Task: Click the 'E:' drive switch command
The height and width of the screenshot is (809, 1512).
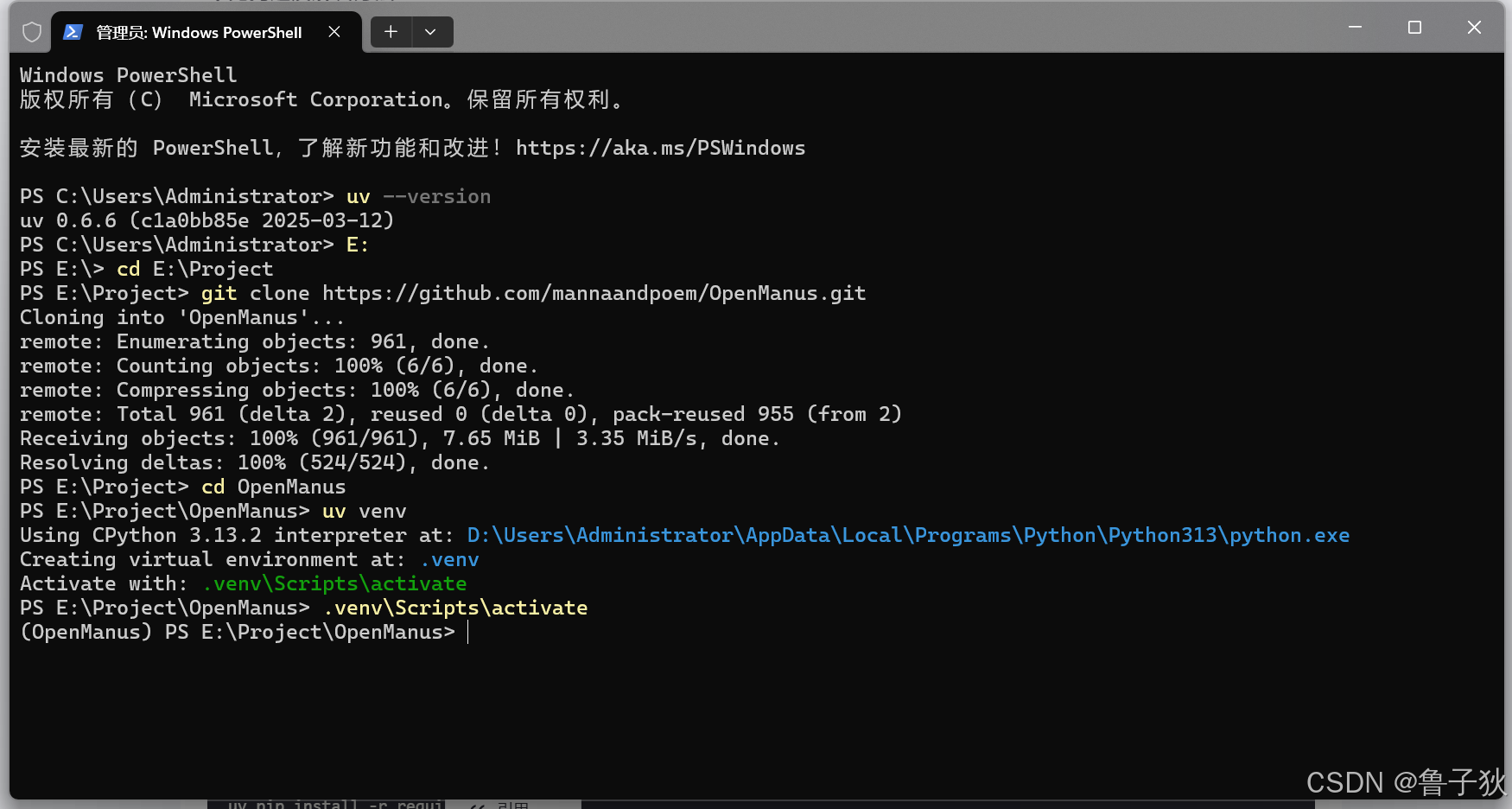Action: [x=358, y=245]
